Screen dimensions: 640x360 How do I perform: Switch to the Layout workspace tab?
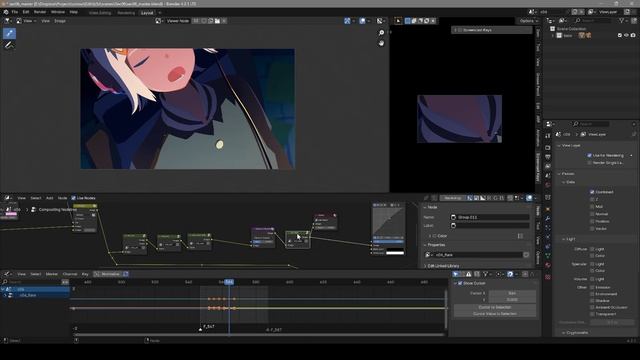pyautogui.click(x=147, y=13)
